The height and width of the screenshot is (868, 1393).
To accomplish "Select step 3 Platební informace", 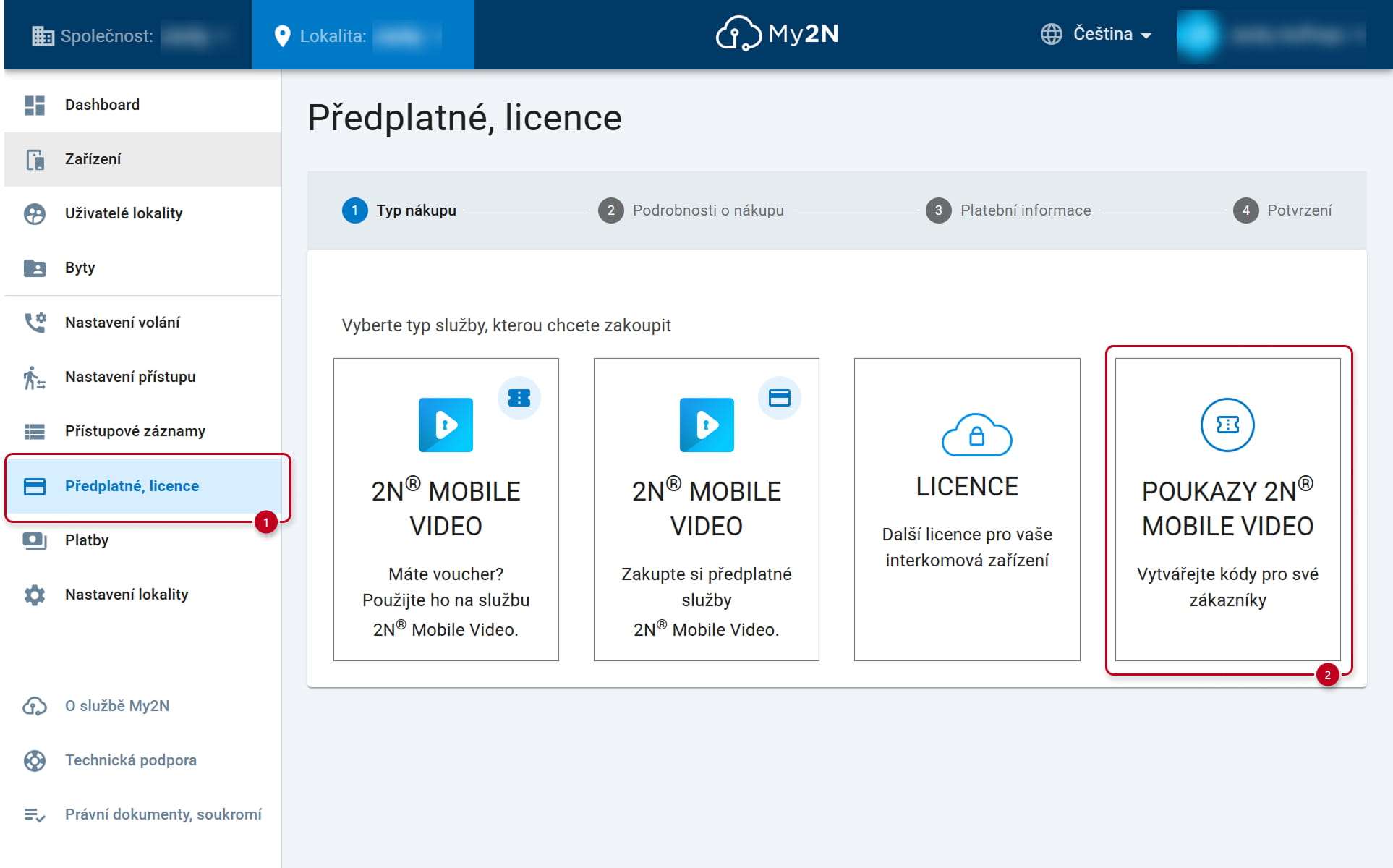I will pos(1008,210).
